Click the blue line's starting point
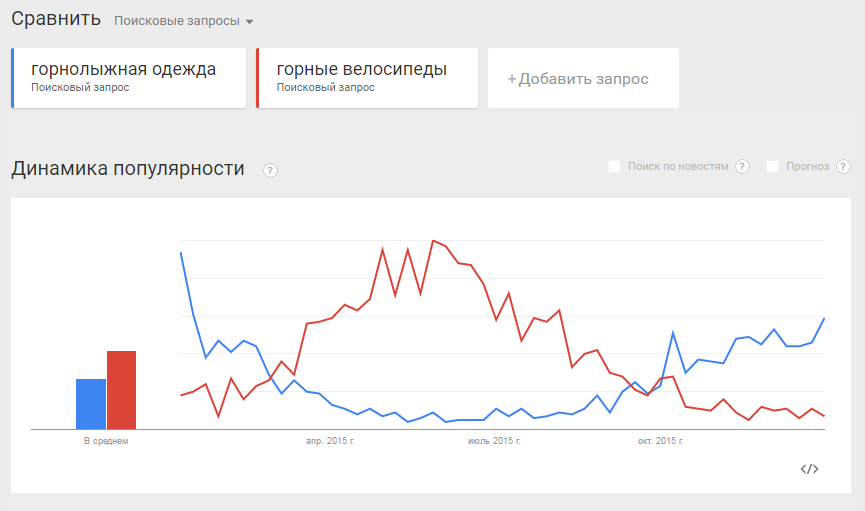This screenshot has height=511, width=865. click(x=181, y=252)
